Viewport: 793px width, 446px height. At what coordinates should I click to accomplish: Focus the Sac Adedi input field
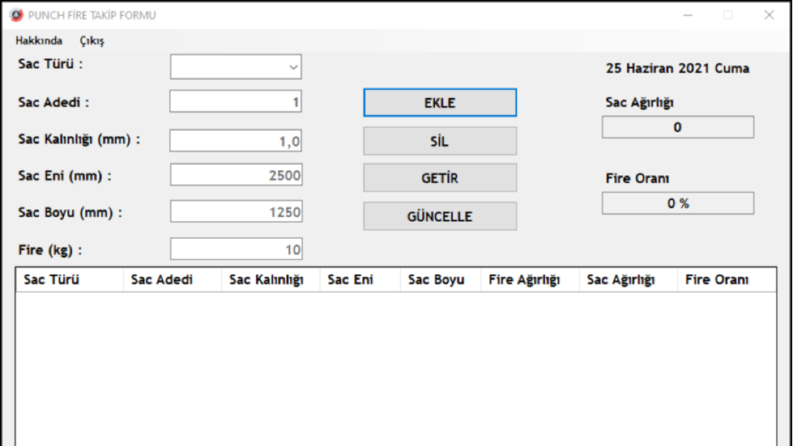click(x=236, y=102)
